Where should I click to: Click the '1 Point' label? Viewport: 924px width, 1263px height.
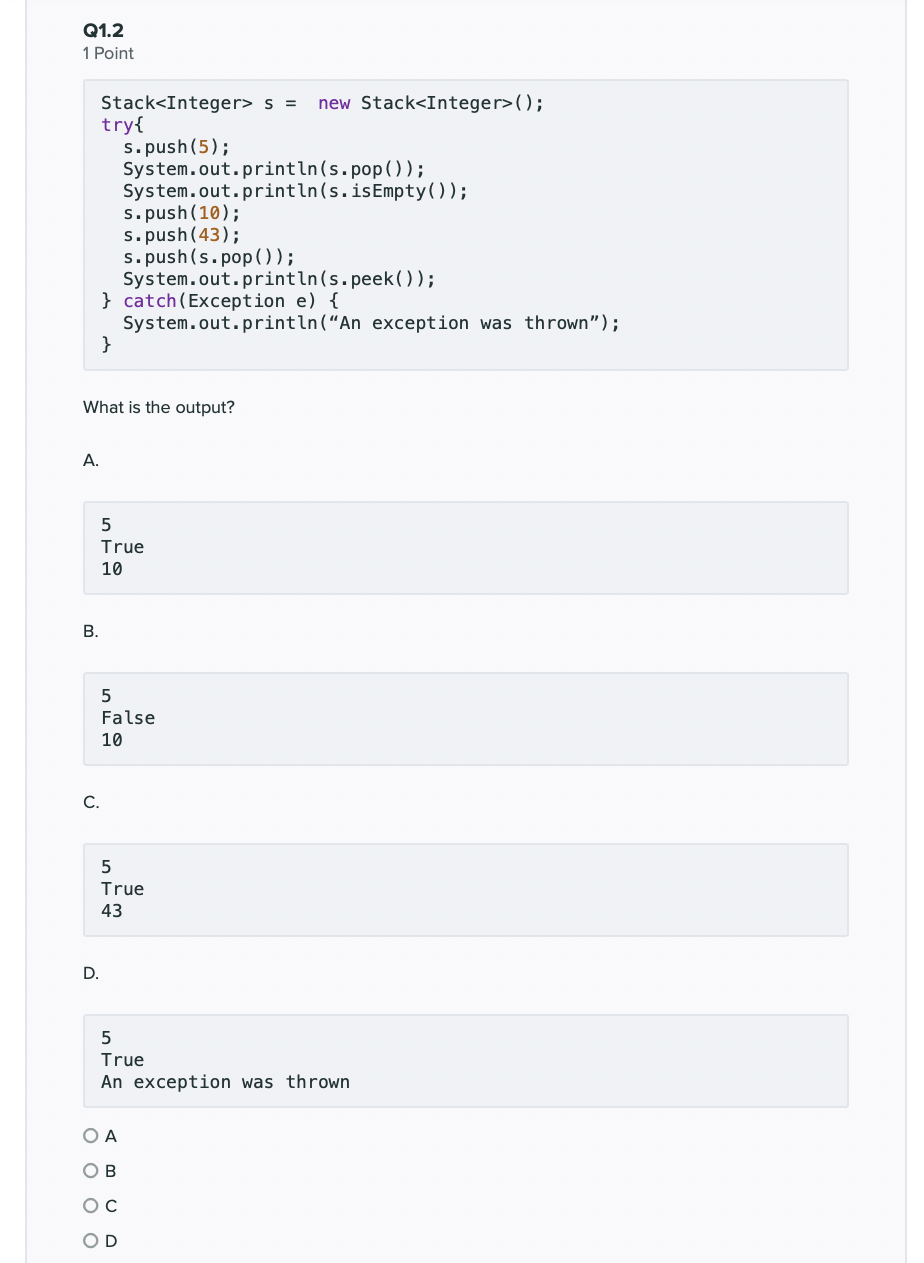click(107, 53)
